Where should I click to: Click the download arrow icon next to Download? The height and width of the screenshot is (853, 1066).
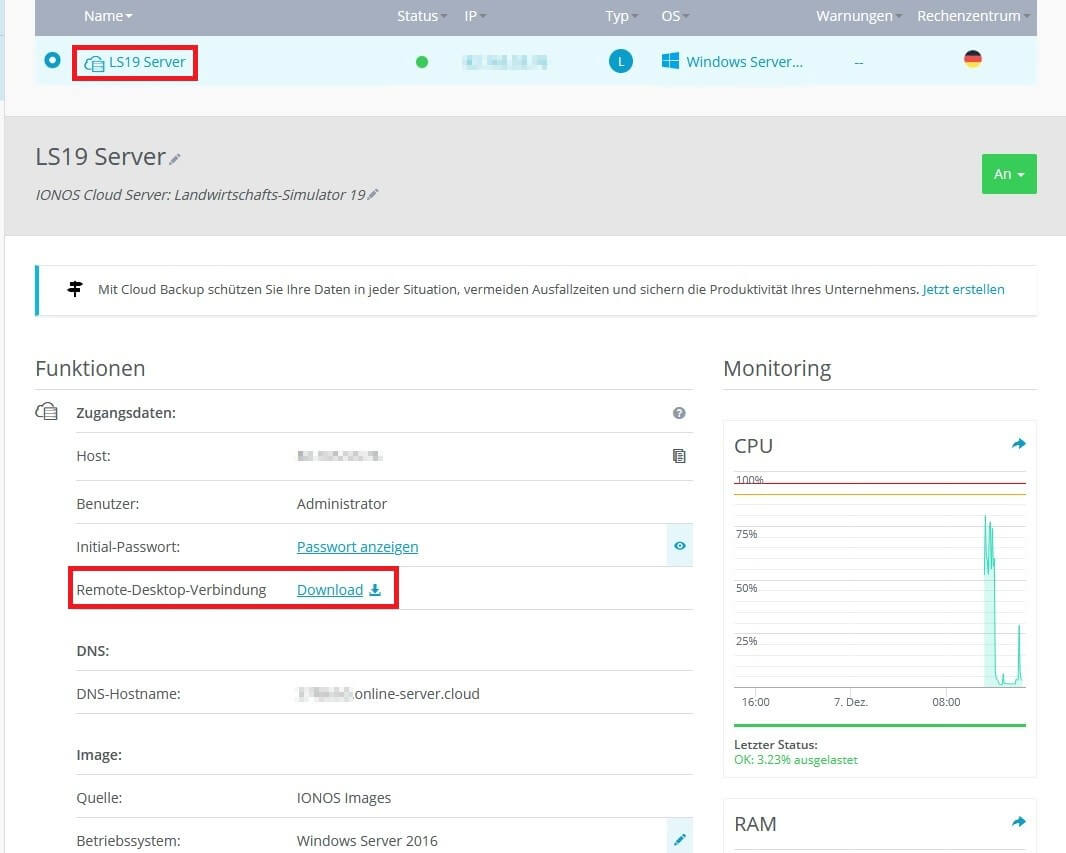coord(375,590)
